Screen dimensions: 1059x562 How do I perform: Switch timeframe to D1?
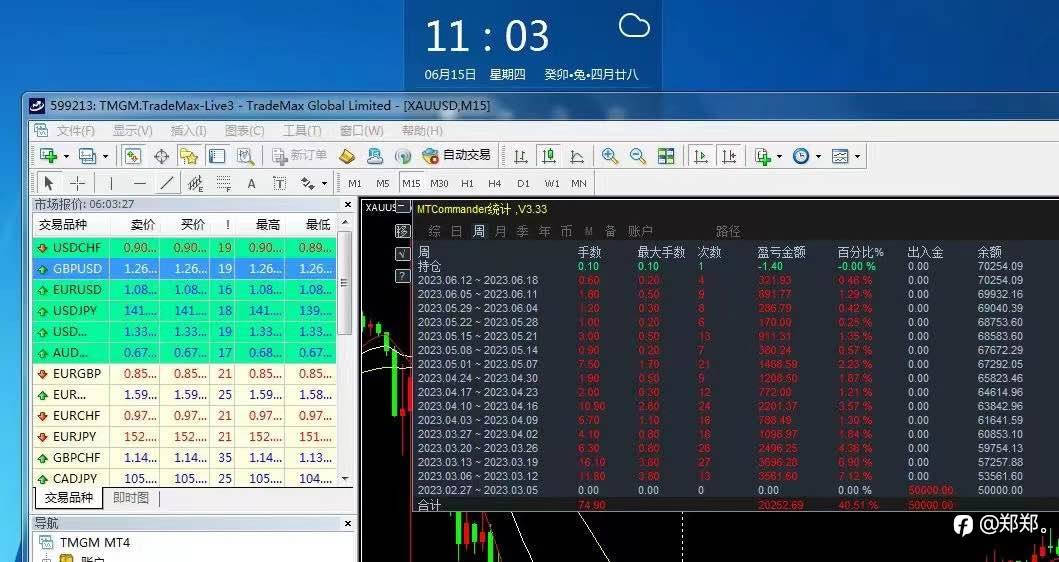pyautogui.click(x=523, y=183)
